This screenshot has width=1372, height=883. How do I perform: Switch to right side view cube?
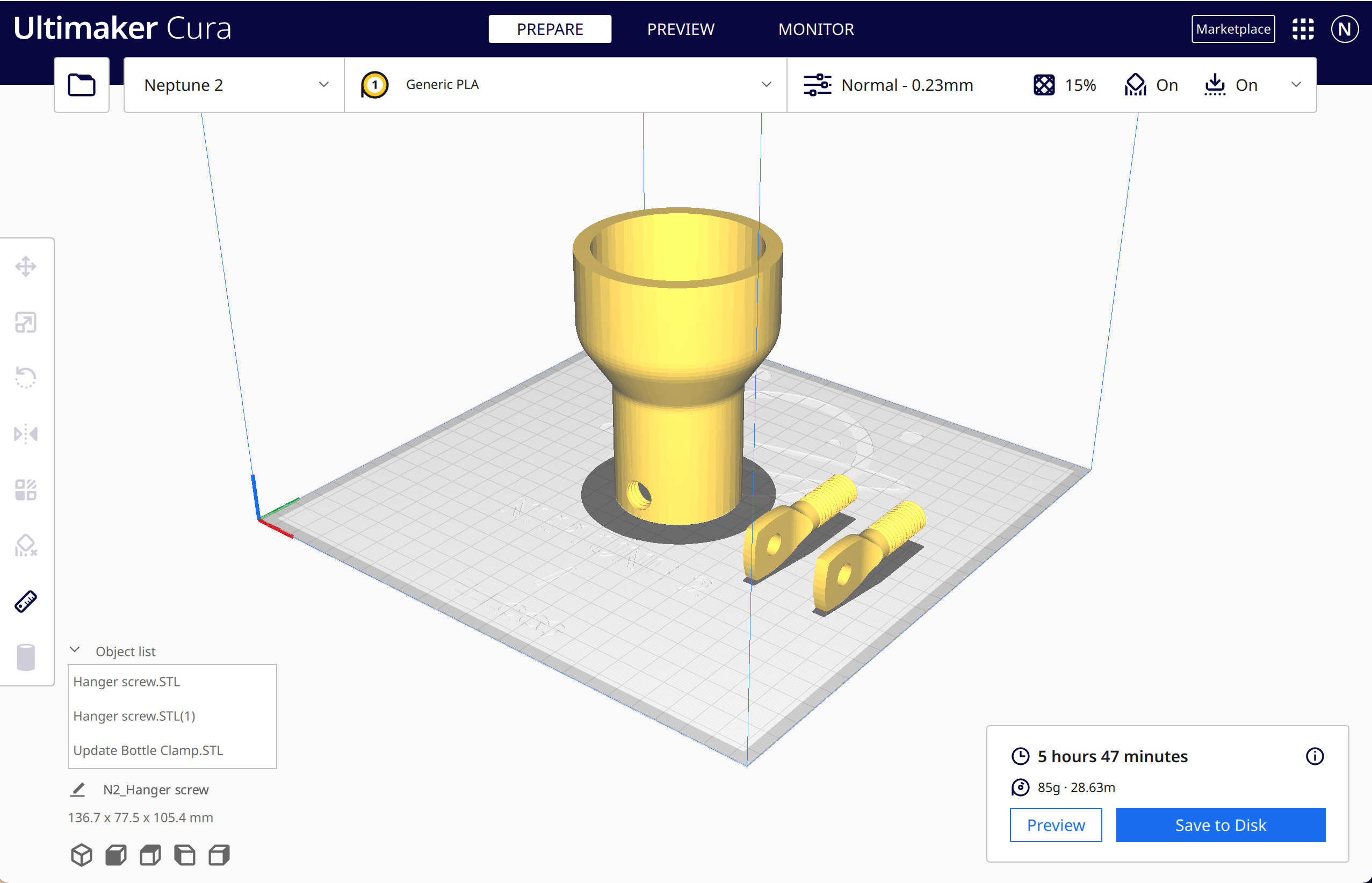219,855
